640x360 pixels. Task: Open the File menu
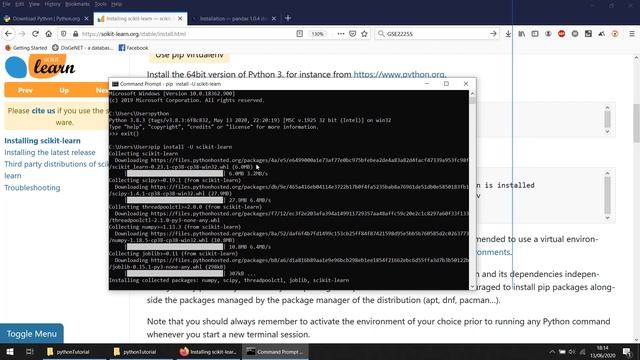point(6,4)
